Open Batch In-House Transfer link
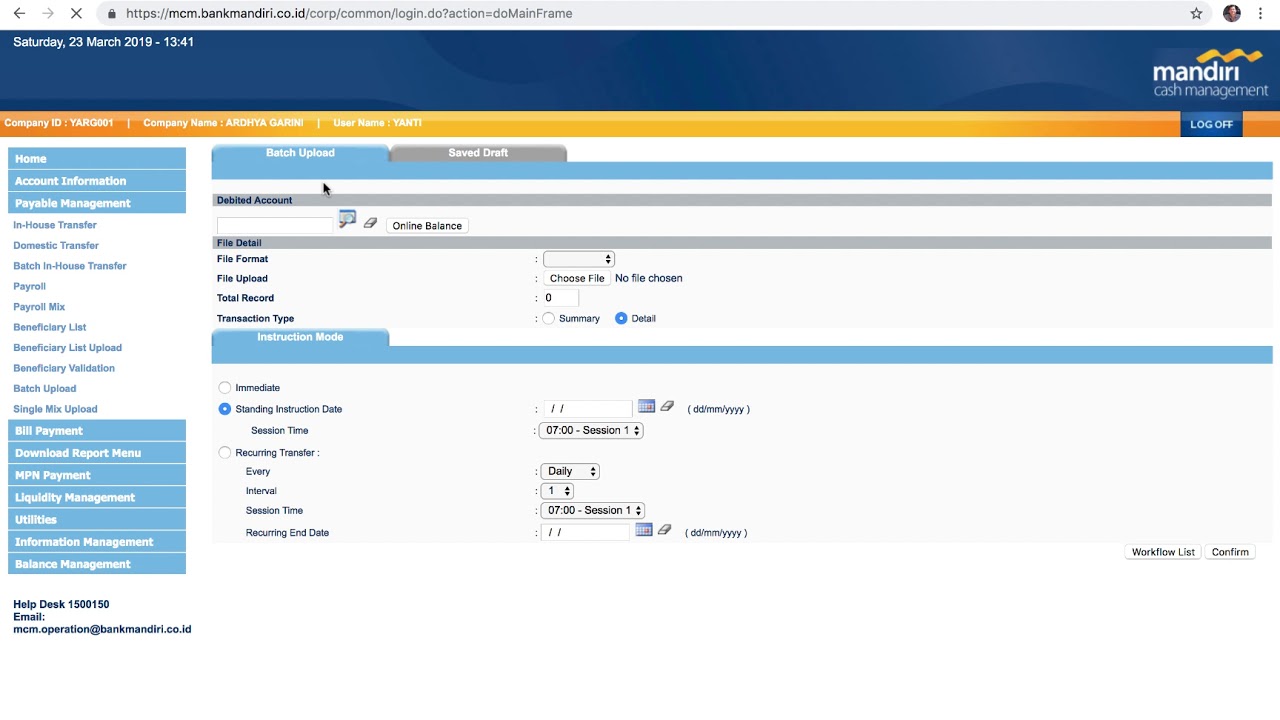This screenshot has height=720, width=1280. tap(70, 266)
